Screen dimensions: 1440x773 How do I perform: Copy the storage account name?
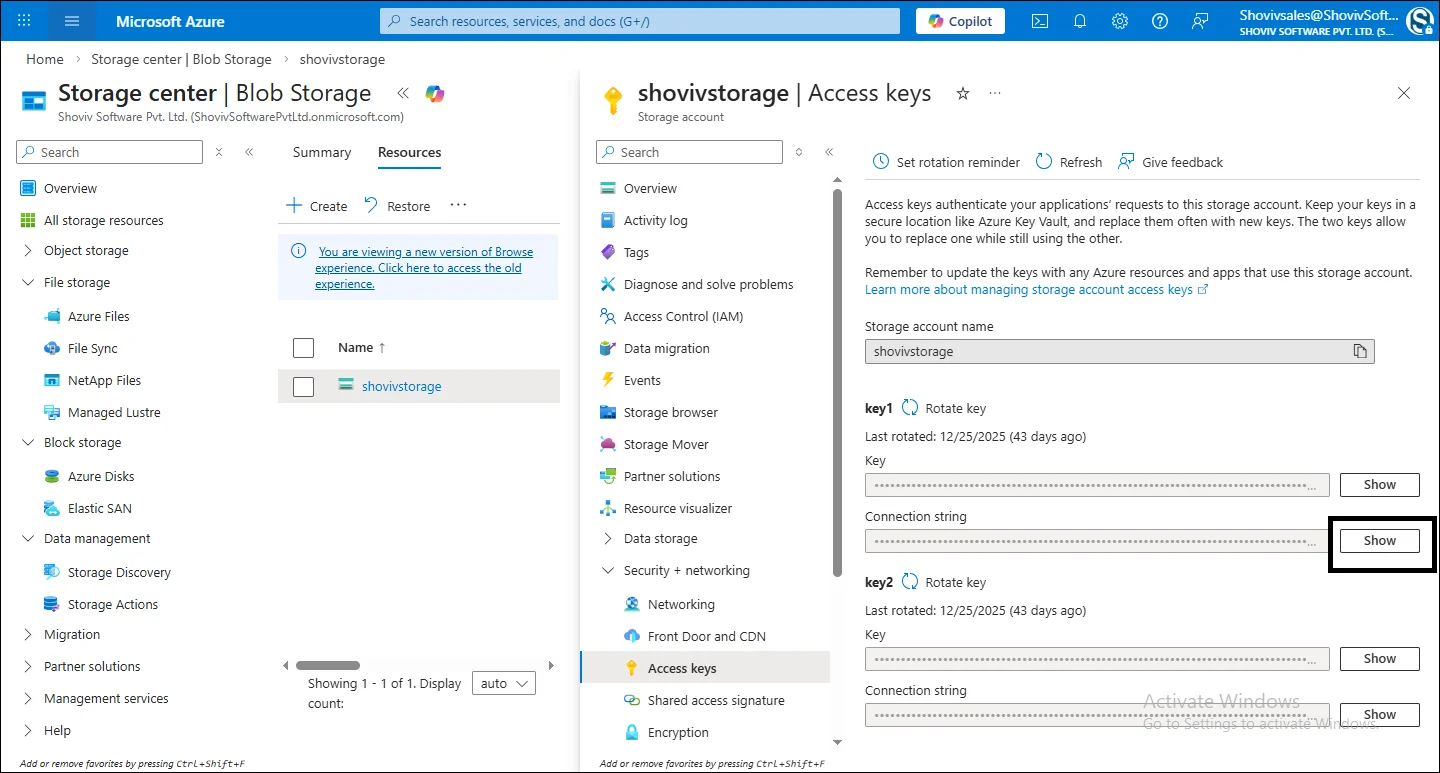click(1359, 351)
